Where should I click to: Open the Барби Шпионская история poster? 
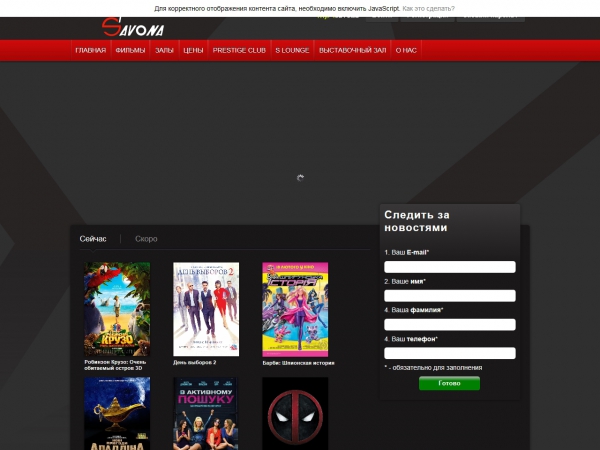click(295, 309)
